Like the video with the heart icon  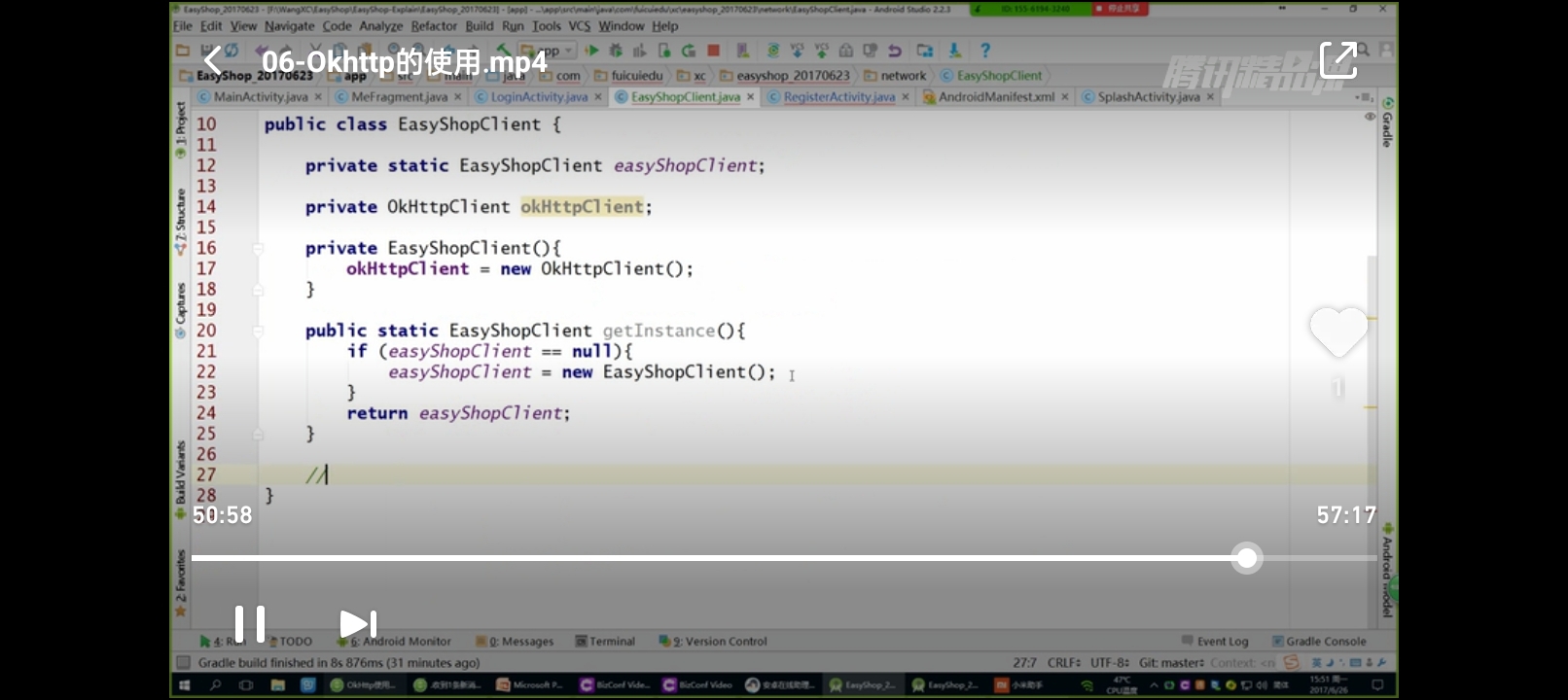(x=1338, y=332)
